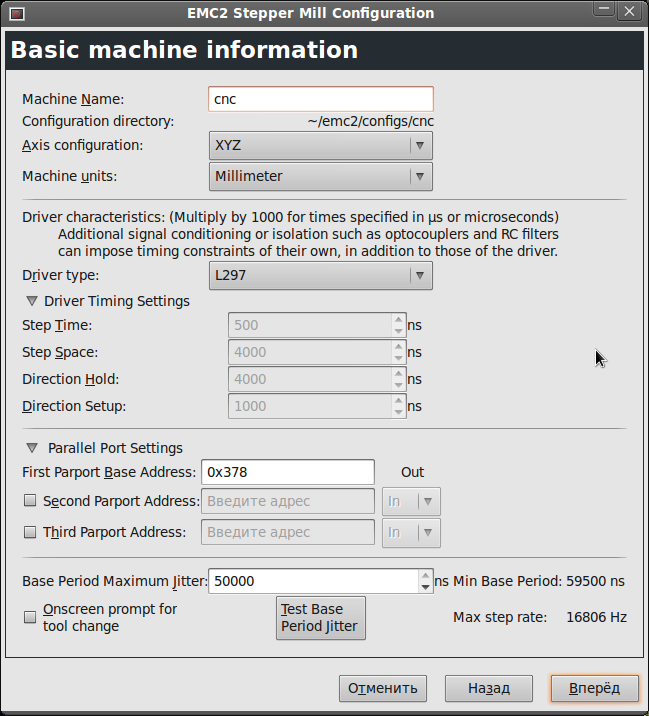Click the Min Base Period 59500 ns text
This screenshot has height=716, width=649.
click(x=539, y=581)
